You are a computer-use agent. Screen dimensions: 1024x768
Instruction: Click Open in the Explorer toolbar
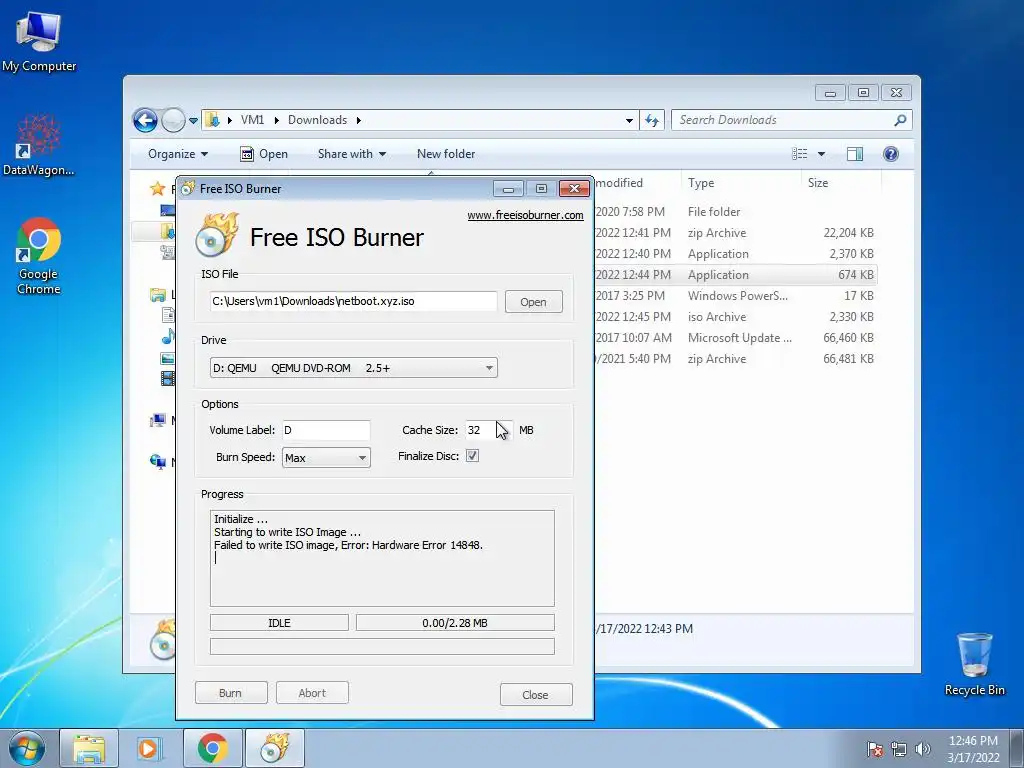point(264,154)
